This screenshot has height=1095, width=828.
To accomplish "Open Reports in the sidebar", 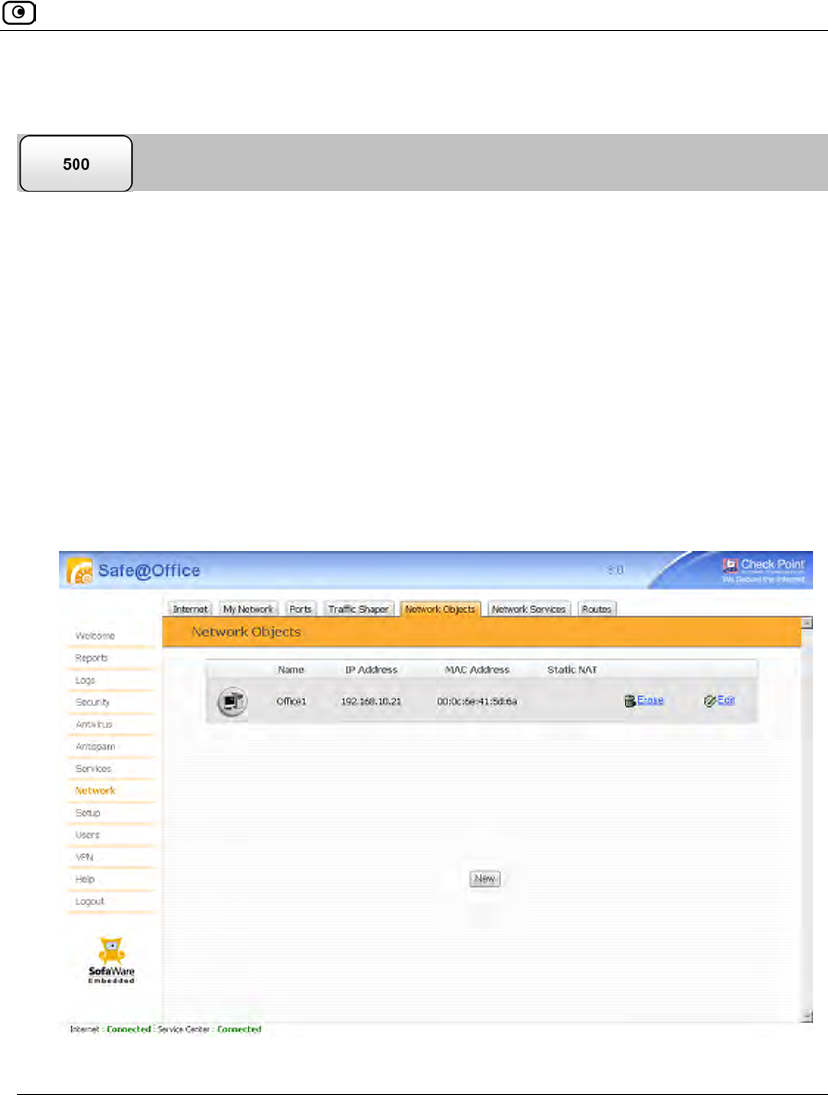I will pyautogui.click(x=91, y=658).
